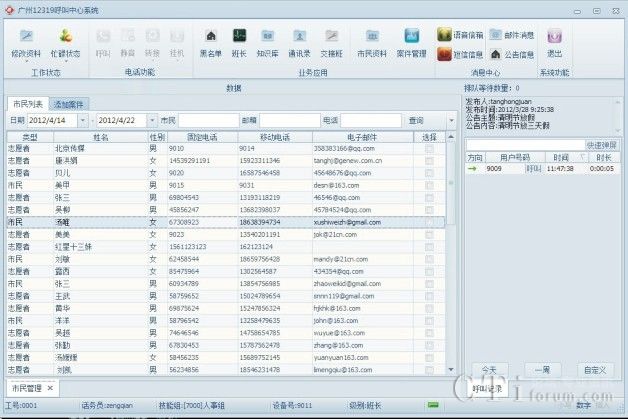Viewport: 628px width, 419px height.
Task: Select checkbox for the 康未鹏 row
Action: (x=429, y=160)
